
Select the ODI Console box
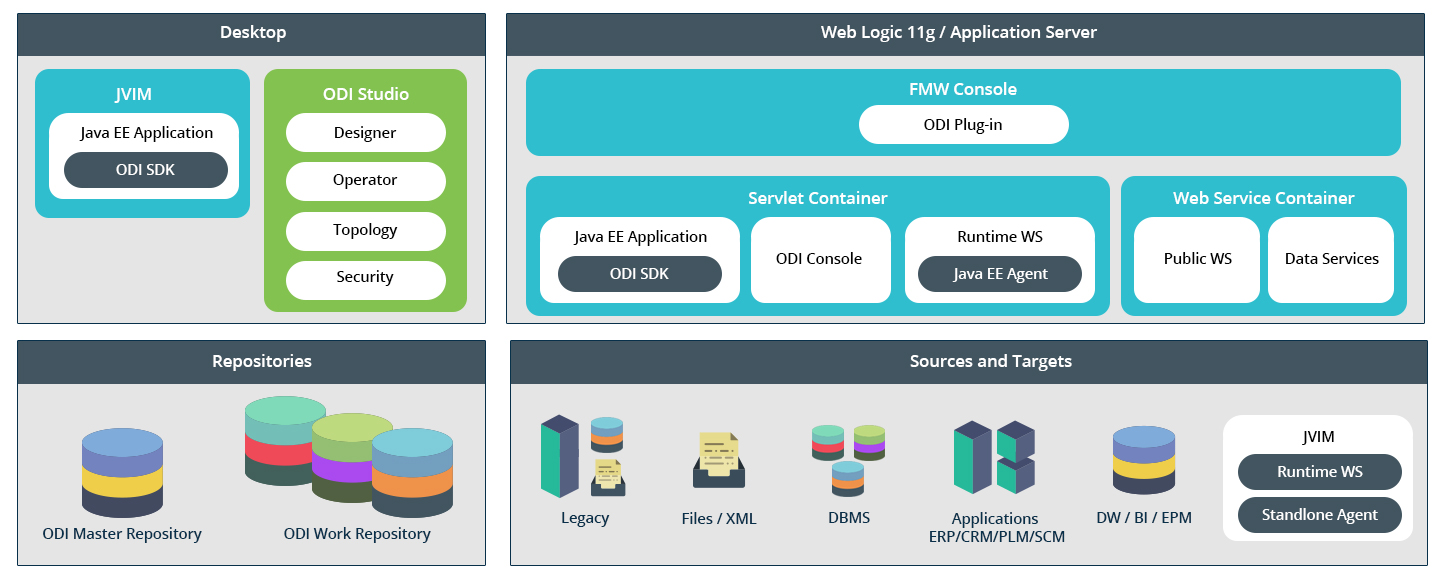tap(820, 259)
